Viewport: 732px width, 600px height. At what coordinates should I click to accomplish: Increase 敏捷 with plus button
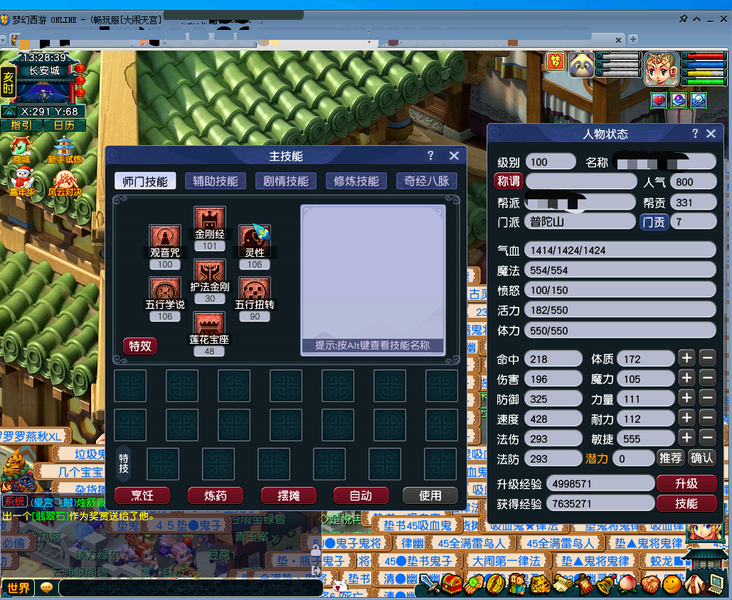(687, 438)
